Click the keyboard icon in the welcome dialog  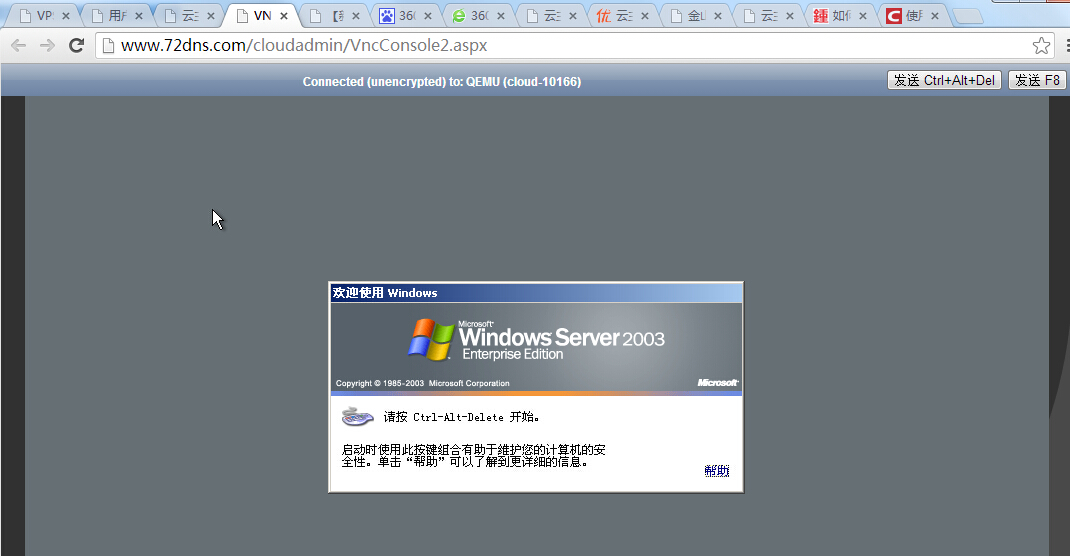(357, 416)
